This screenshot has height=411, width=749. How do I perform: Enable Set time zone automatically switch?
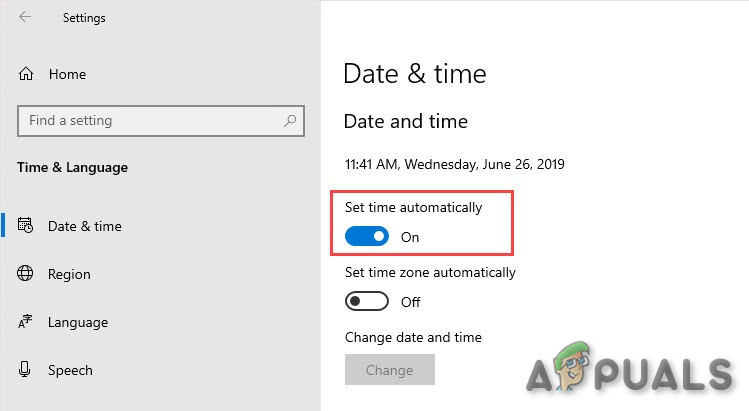pos(366,301)
